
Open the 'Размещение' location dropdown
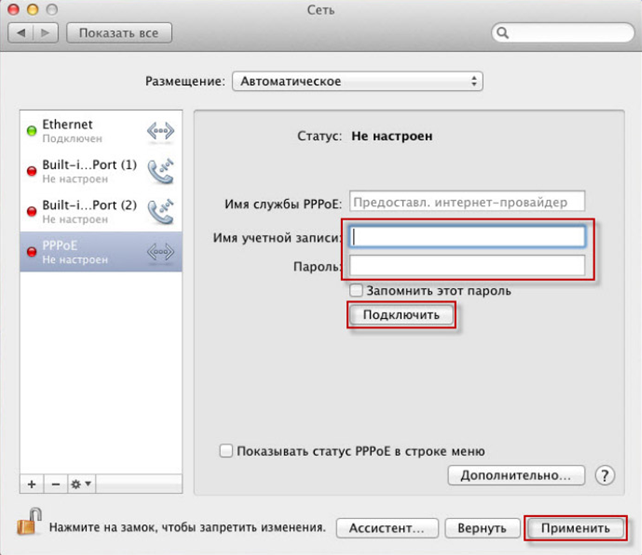(x=357, y=81)
